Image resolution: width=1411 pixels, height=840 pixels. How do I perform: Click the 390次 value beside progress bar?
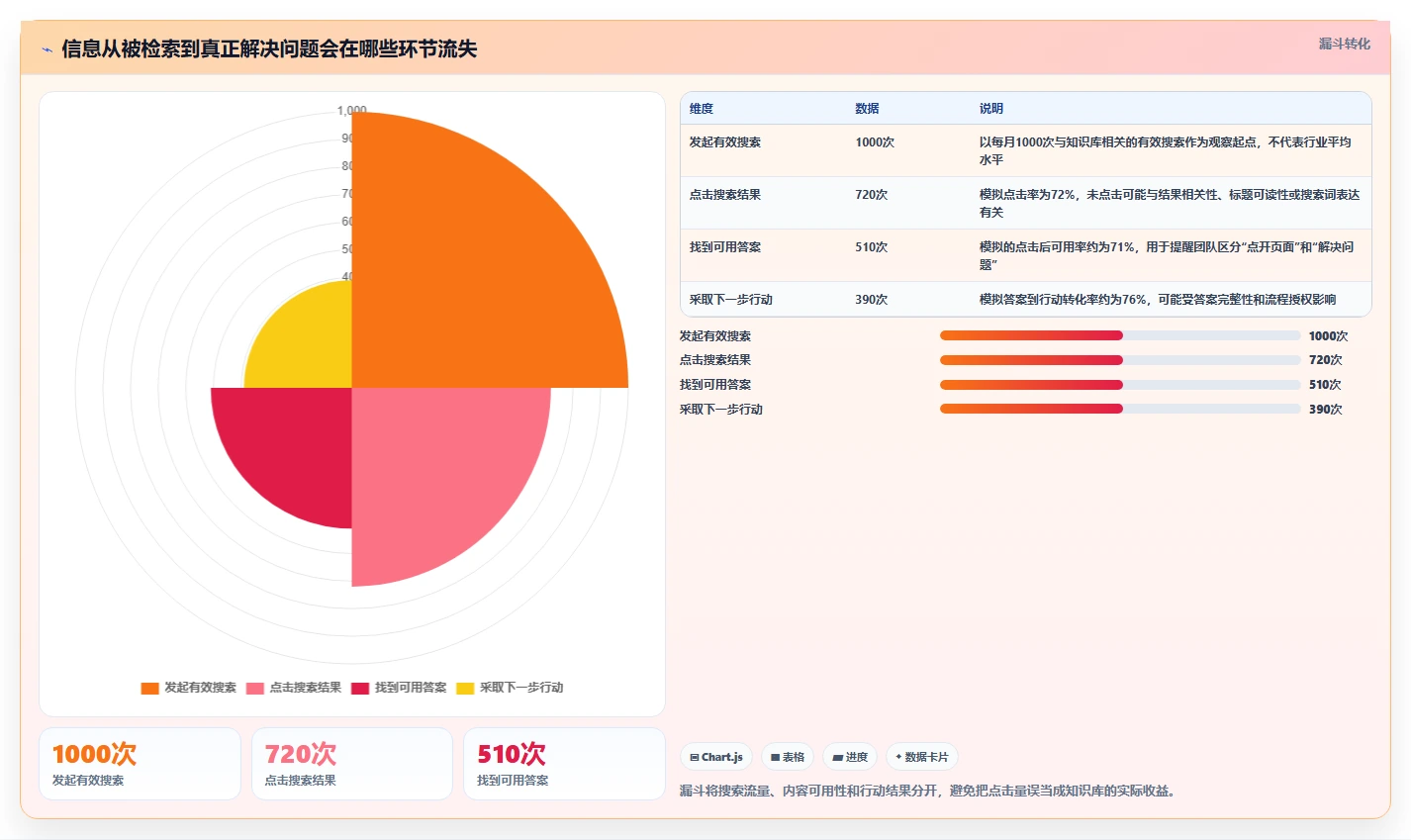[x=1326, y=410]
